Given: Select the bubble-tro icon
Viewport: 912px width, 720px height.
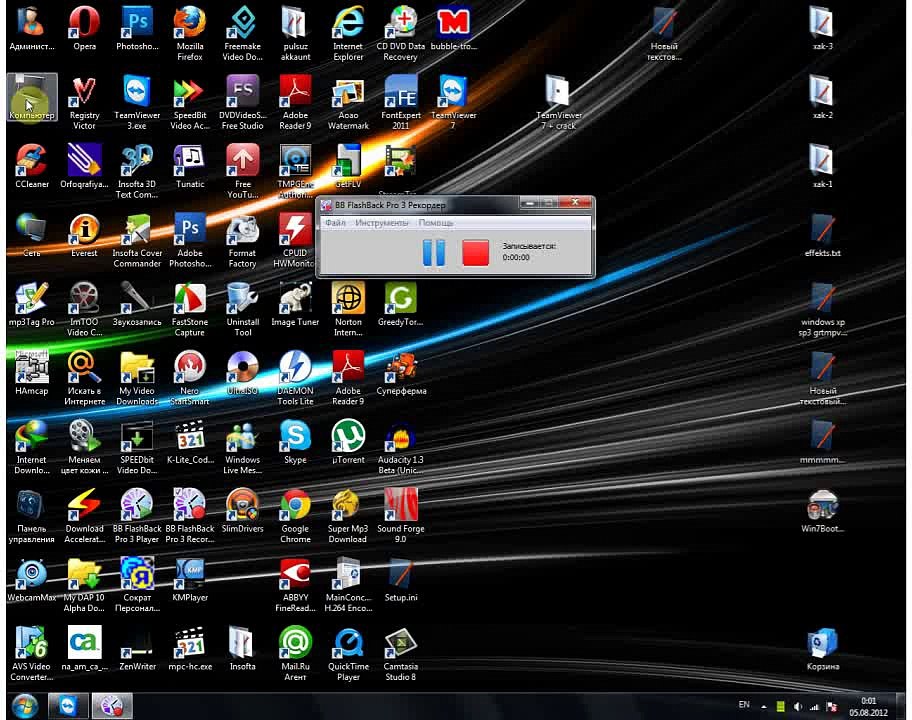Looking at the screenshot, I should [453, 28].
